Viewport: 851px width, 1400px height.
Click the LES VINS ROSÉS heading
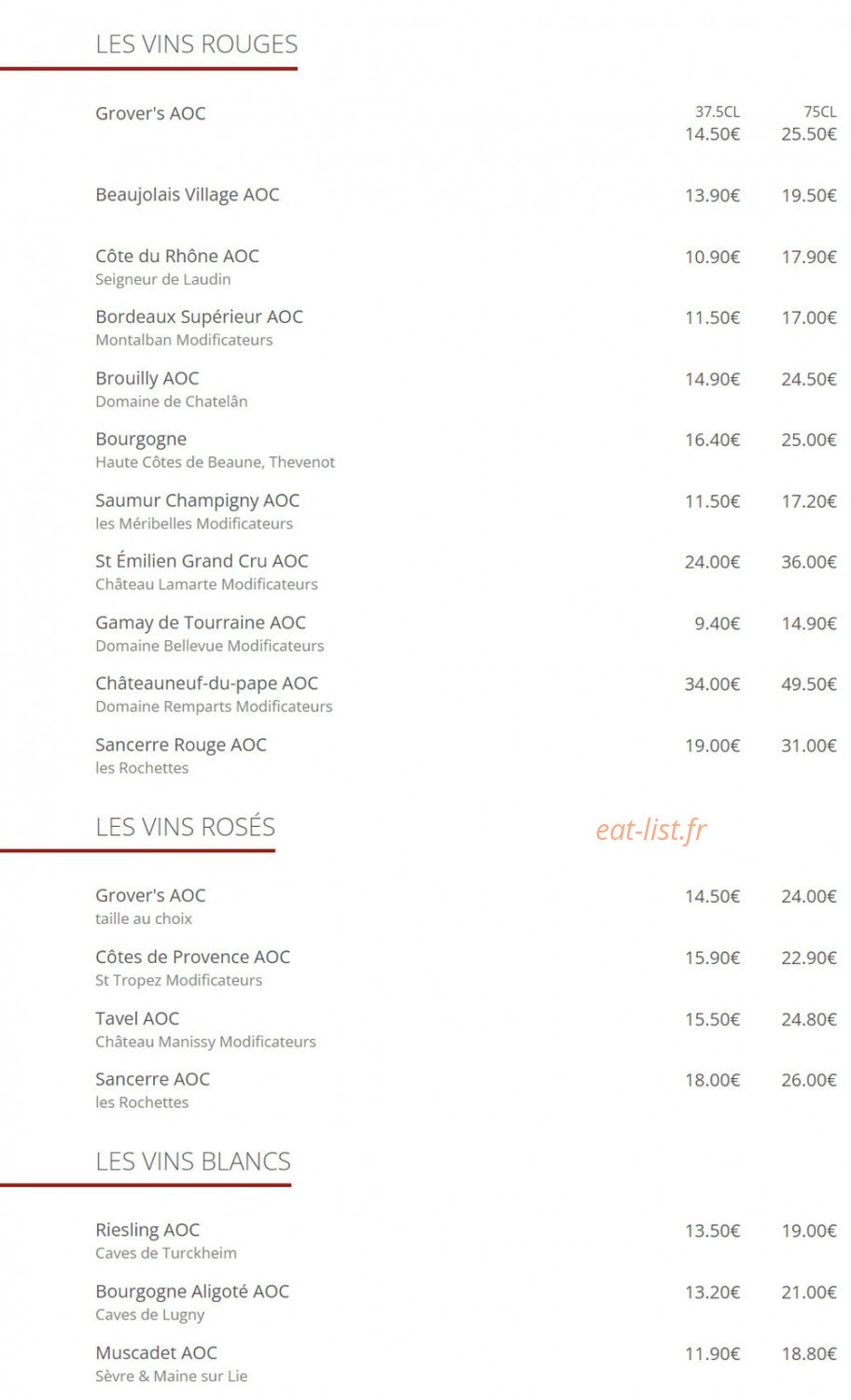[x=185, y=826]
